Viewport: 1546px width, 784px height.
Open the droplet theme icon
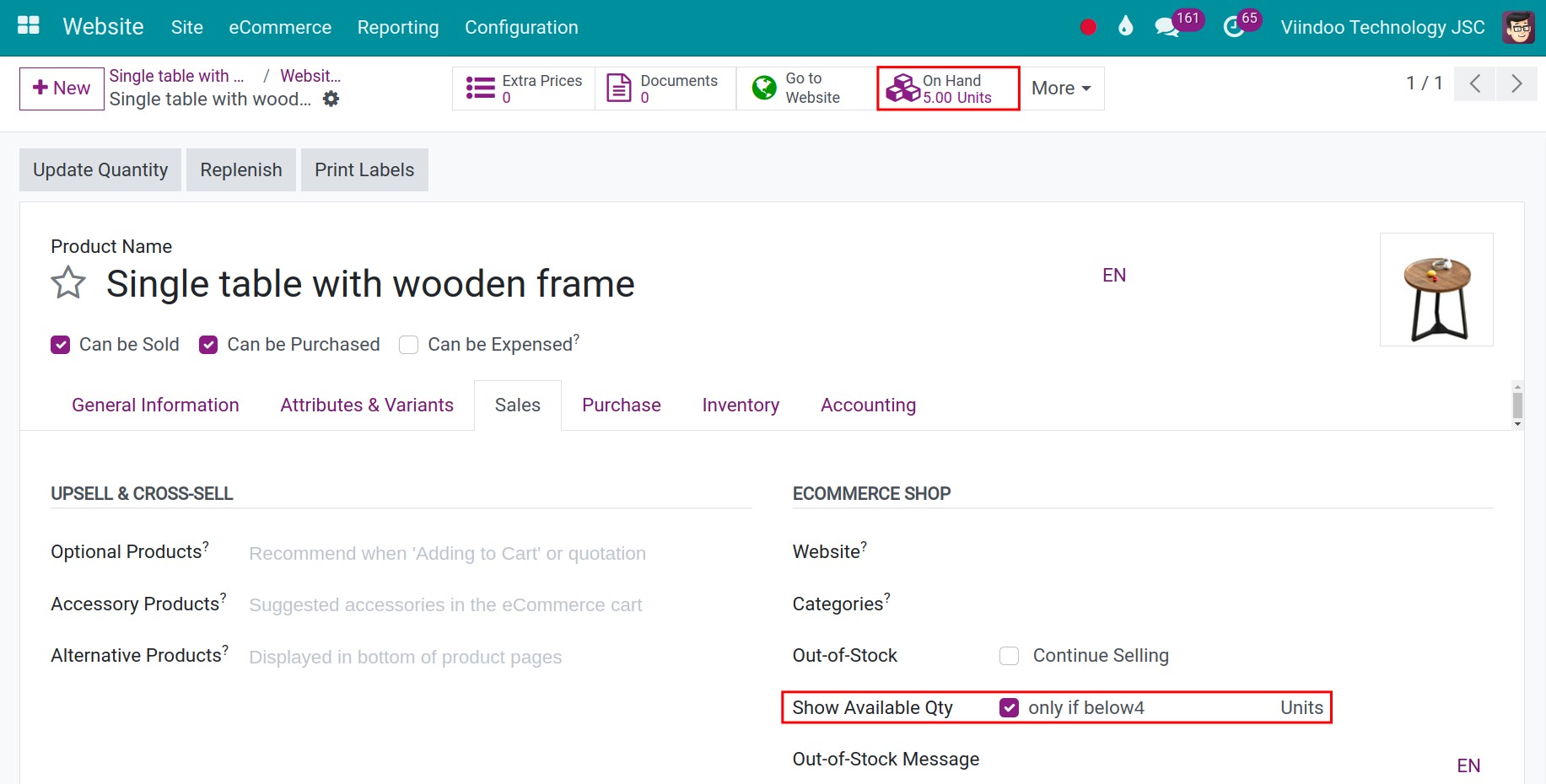point(1125,26)
